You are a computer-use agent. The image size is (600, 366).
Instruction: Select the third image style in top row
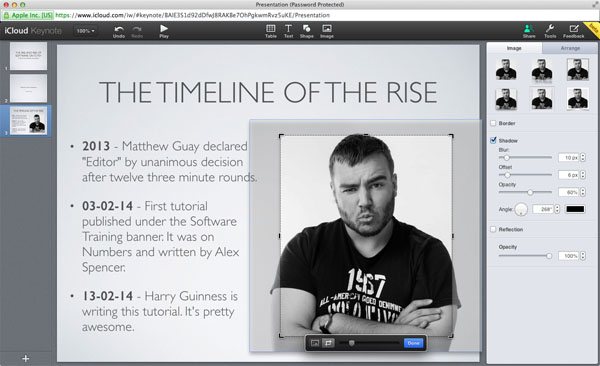tap(577, 69)
